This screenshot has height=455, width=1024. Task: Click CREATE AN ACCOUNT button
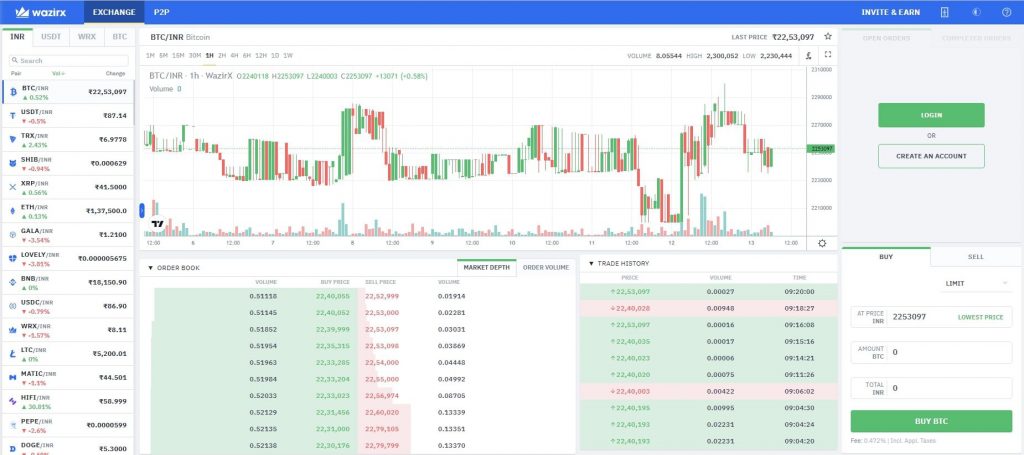931,156
